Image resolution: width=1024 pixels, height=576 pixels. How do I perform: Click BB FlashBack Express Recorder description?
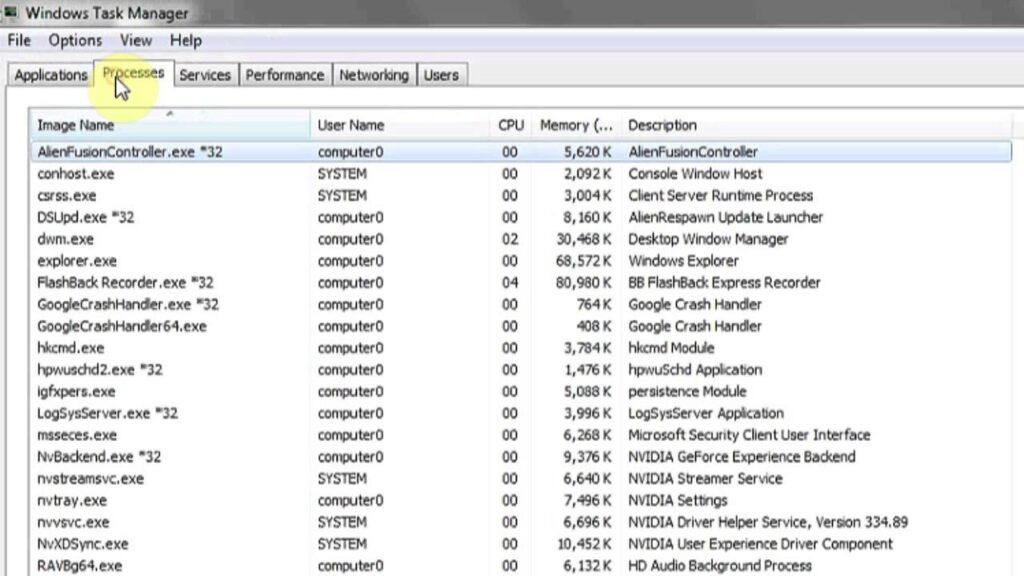[724, 283]
